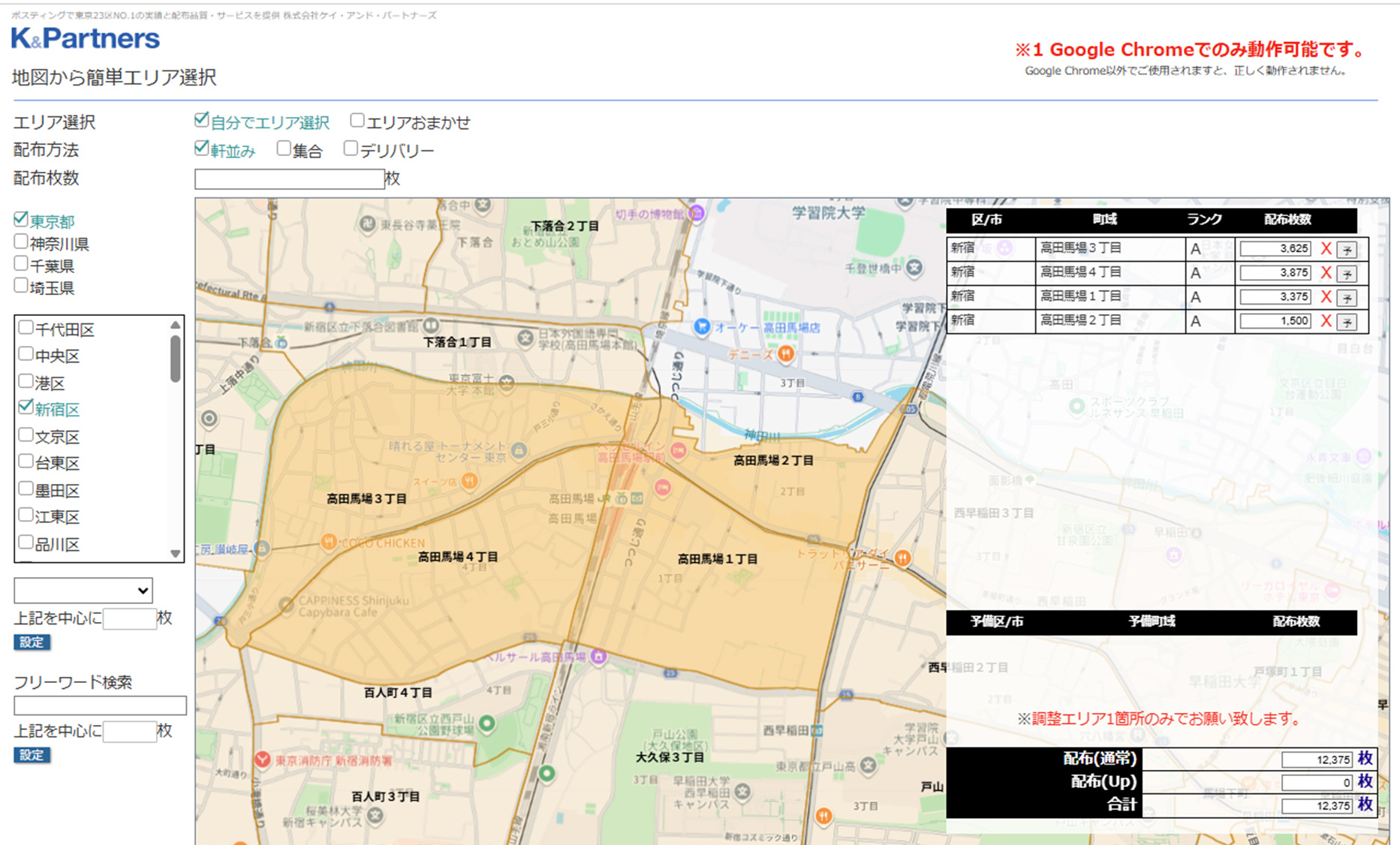Viewport: 1400px width, 845px height.
Task: Click the 切手の博物館 museum map pin
Action: click(697, 213)
